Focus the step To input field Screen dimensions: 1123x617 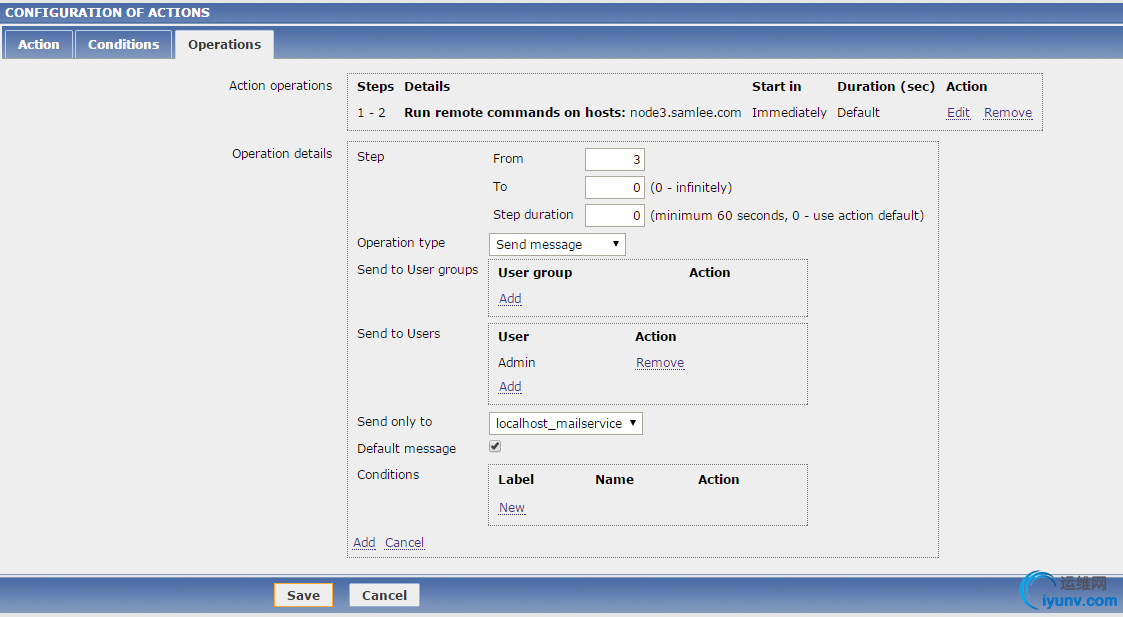coord(615,188)
